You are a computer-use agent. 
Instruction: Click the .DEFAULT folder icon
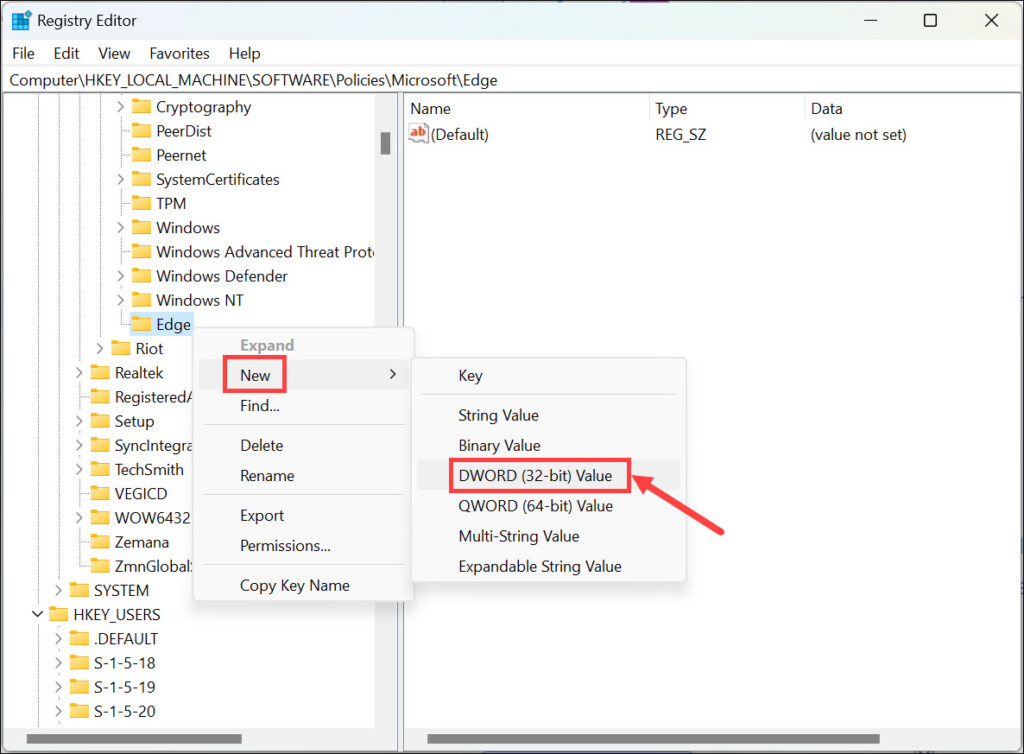coord(79,638)
